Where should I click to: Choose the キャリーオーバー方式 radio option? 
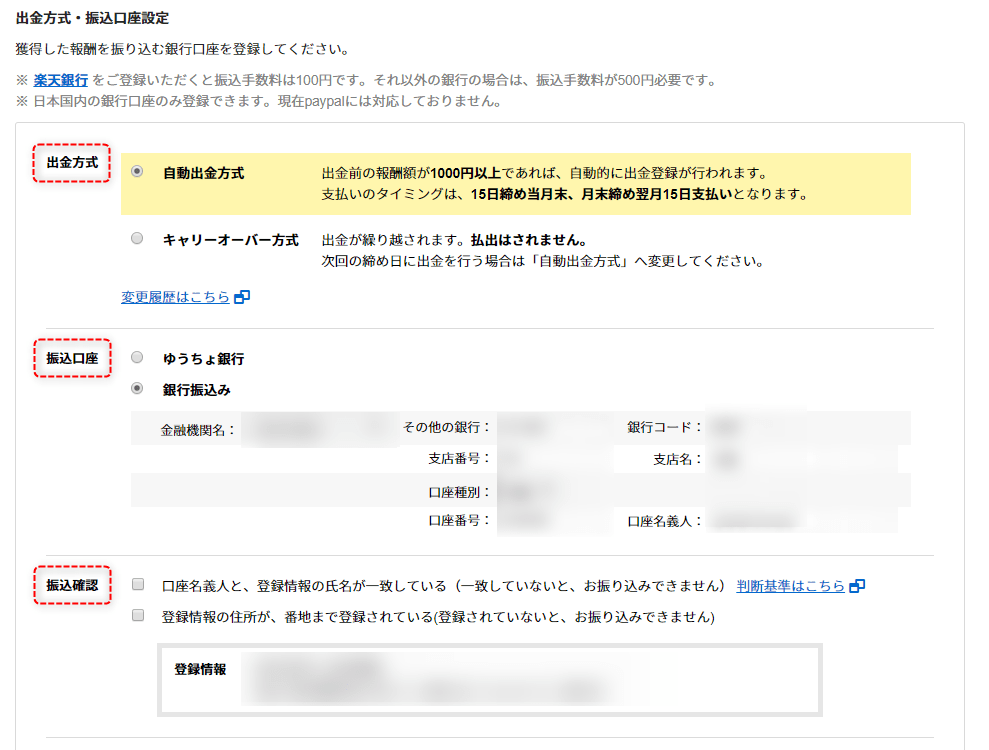coord(138,239)
